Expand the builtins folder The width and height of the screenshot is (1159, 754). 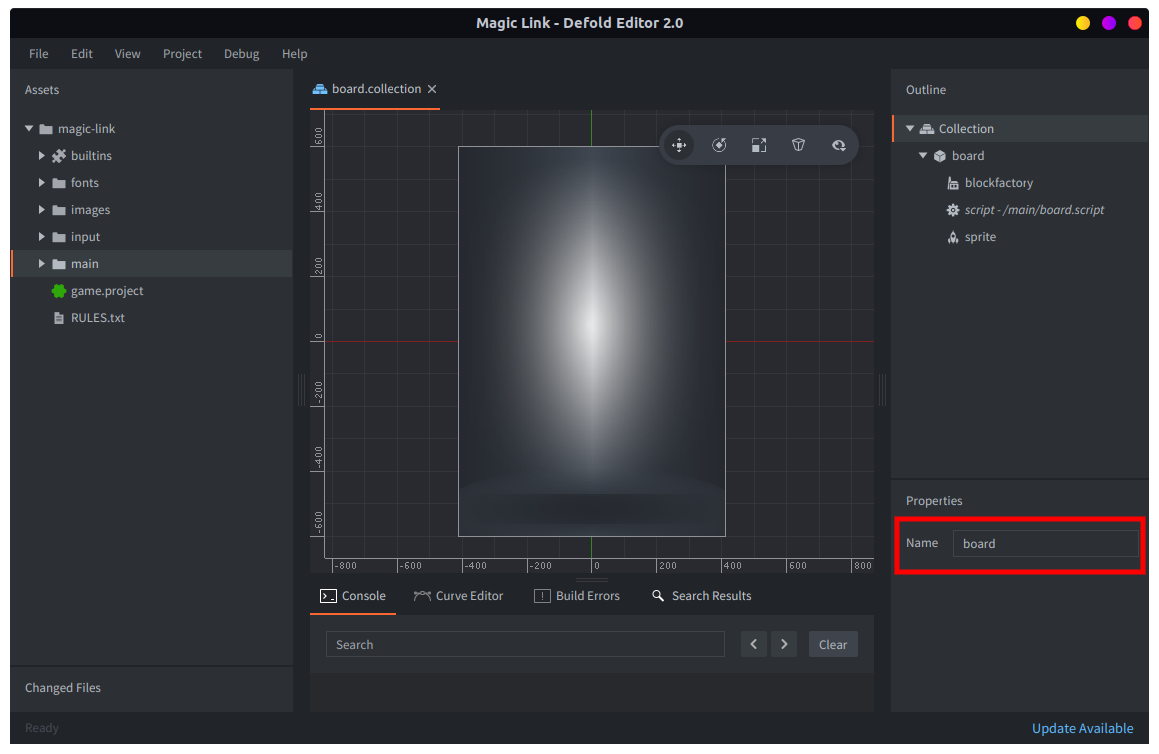coord(42,156)
